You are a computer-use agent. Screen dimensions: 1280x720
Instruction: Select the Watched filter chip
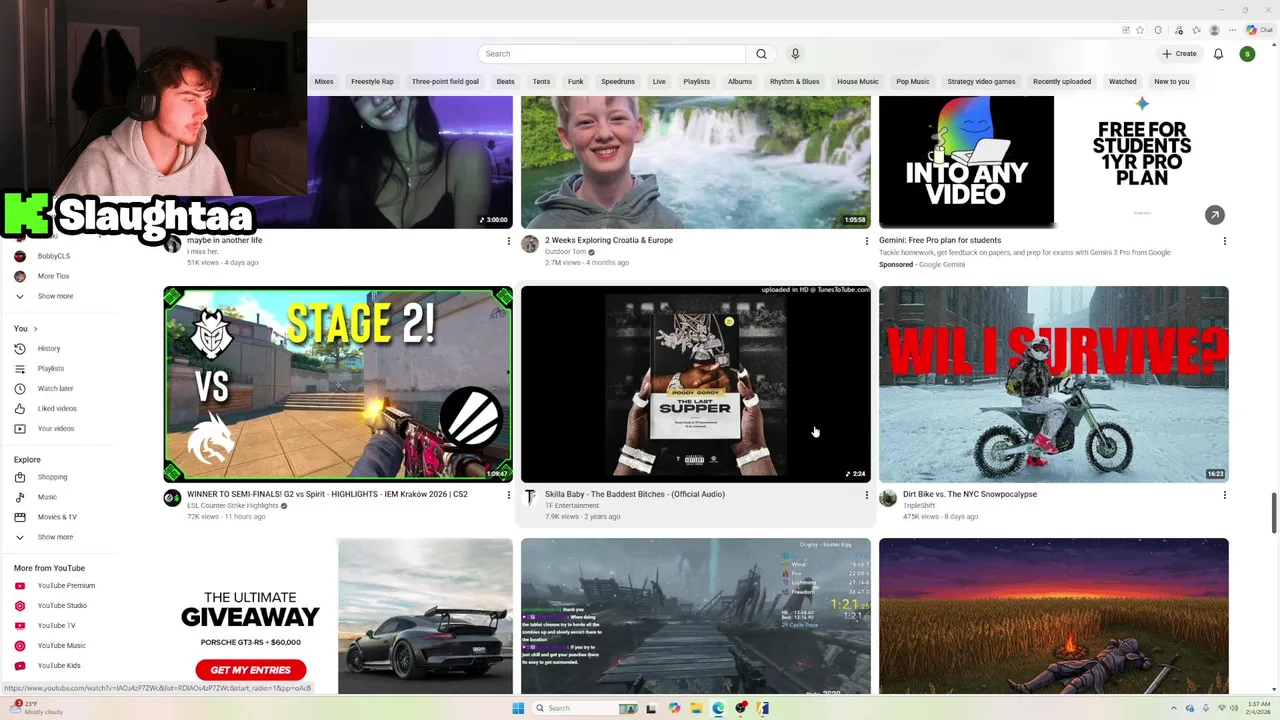pos(1122,82)
